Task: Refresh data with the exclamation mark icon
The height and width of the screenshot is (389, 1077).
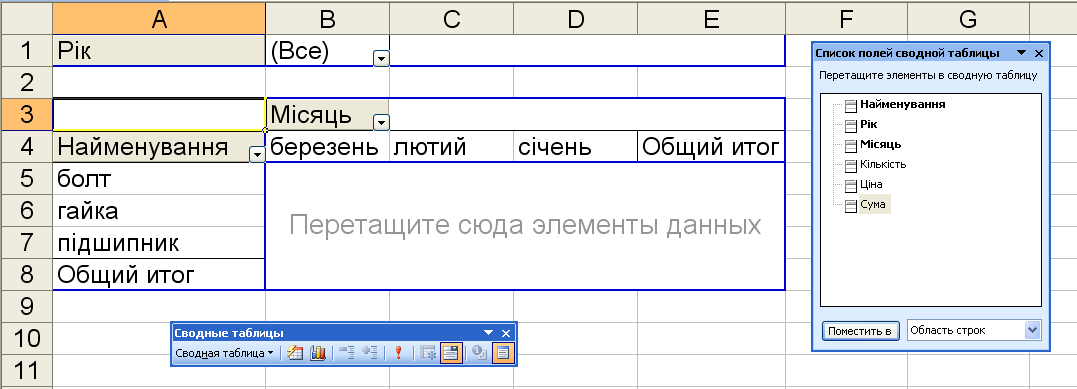Action: click(398, 353)
